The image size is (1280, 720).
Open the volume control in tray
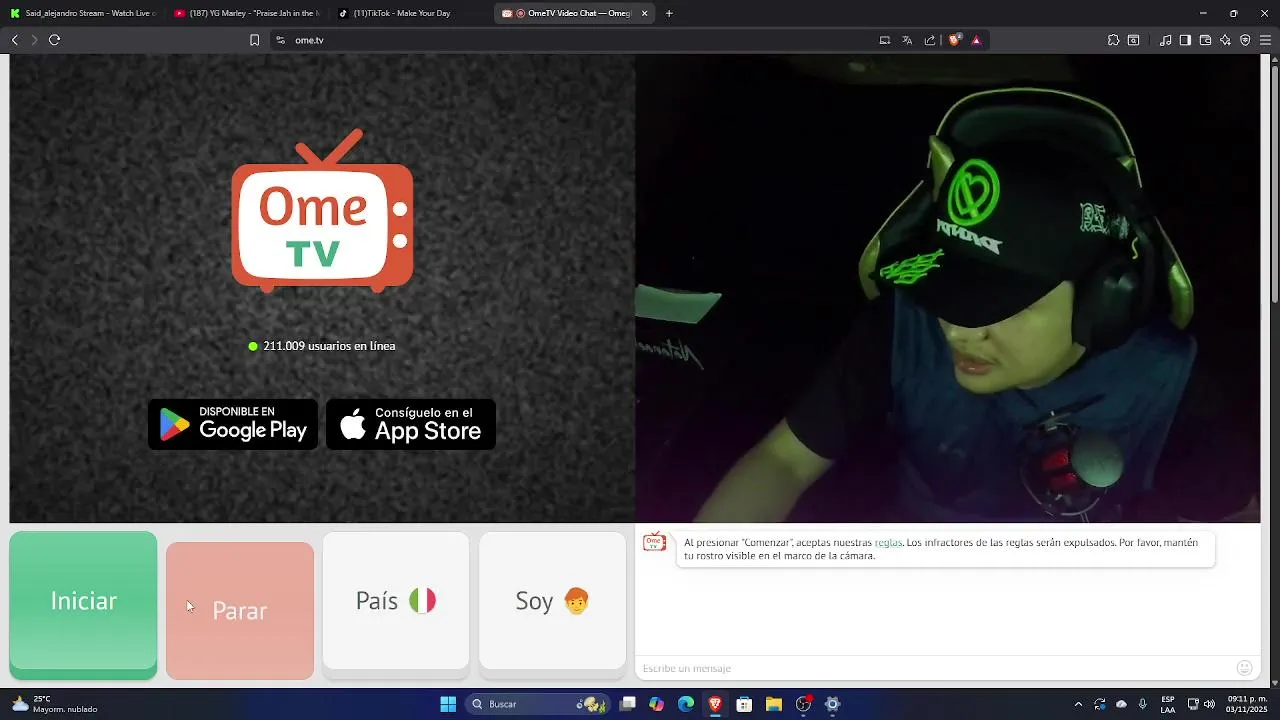(1210, 704)
